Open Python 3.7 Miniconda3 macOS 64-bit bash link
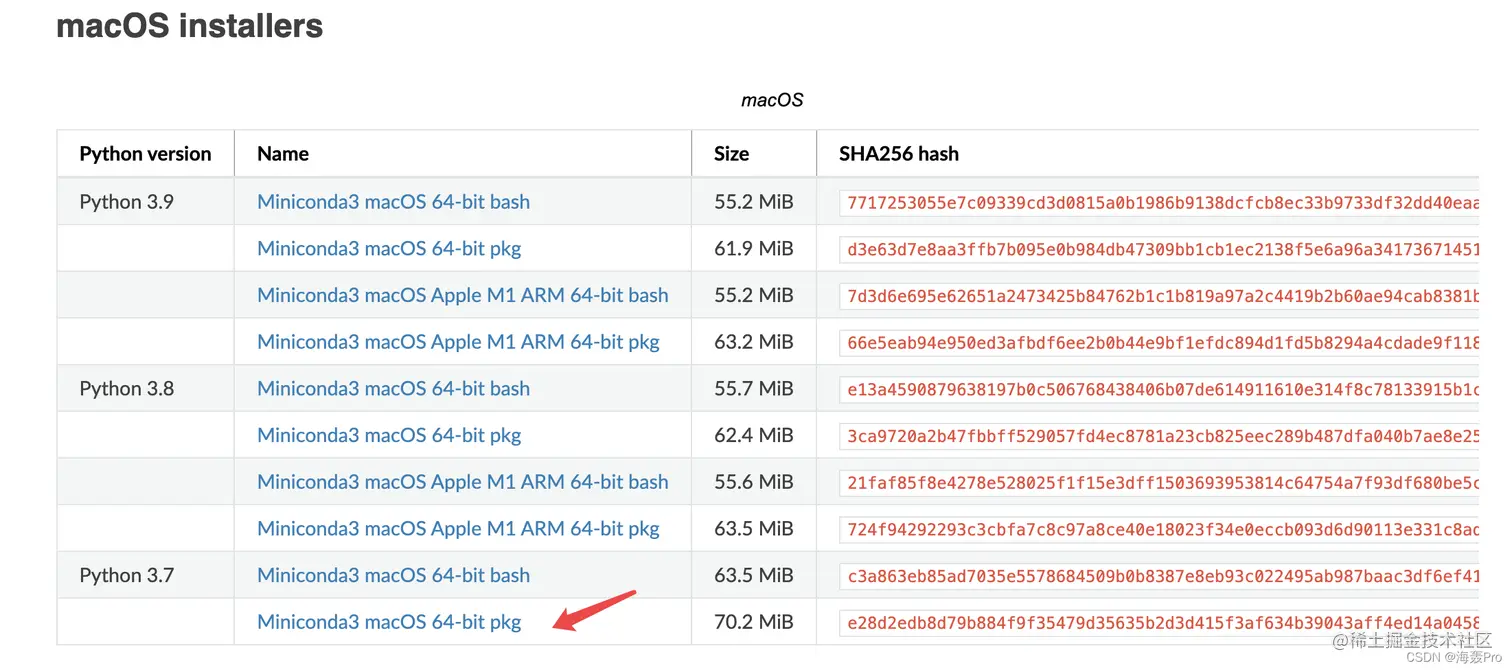The width and height of the screenshot is (1512, 670). (x=393, y=575)
